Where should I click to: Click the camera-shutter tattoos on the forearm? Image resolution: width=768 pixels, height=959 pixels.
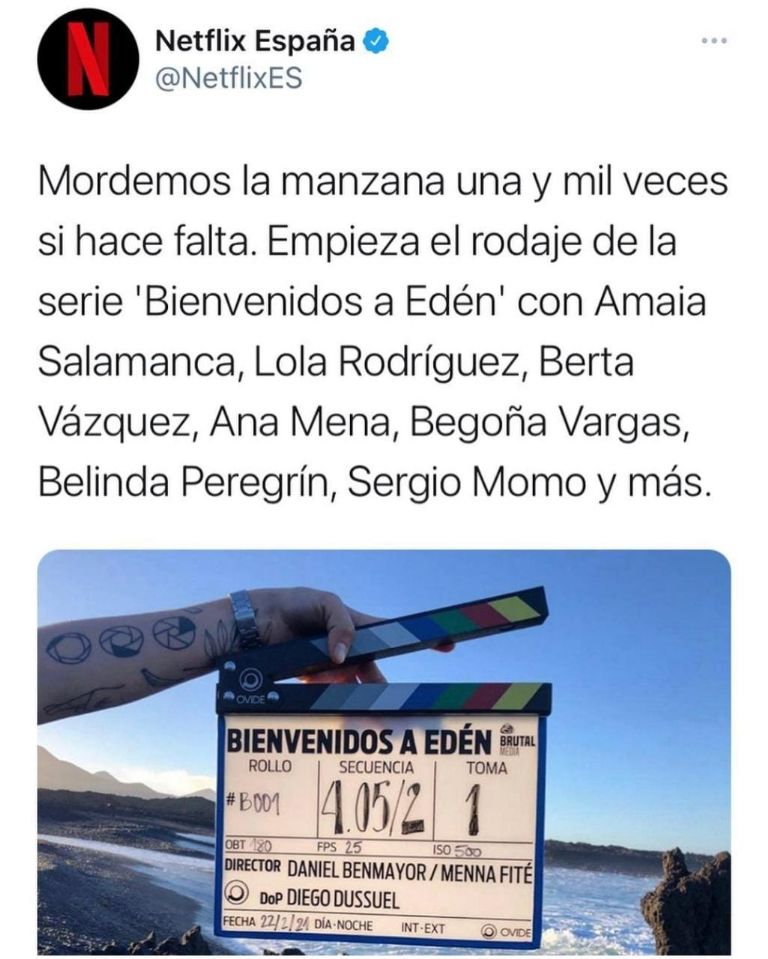pos(122,639)
